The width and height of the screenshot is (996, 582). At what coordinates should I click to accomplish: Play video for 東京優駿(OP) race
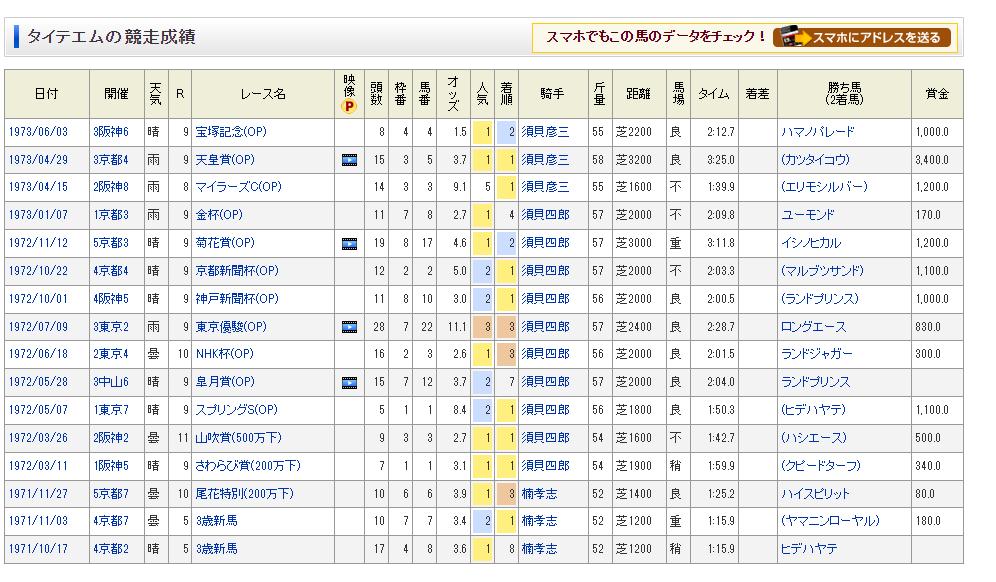click(349, 327)
